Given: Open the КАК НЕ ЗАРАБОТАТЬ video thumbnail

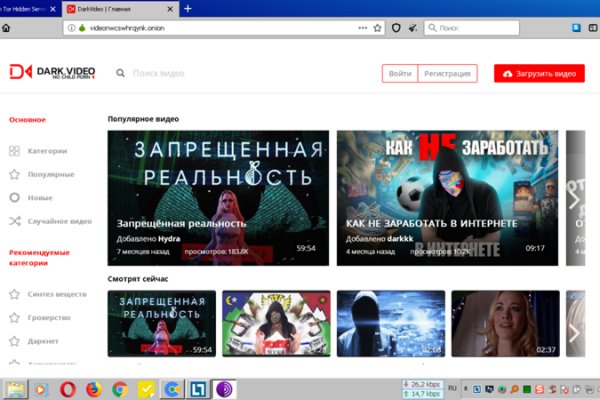Looking at the screenshot, I should pyautogui.click(x=446, y=198).
